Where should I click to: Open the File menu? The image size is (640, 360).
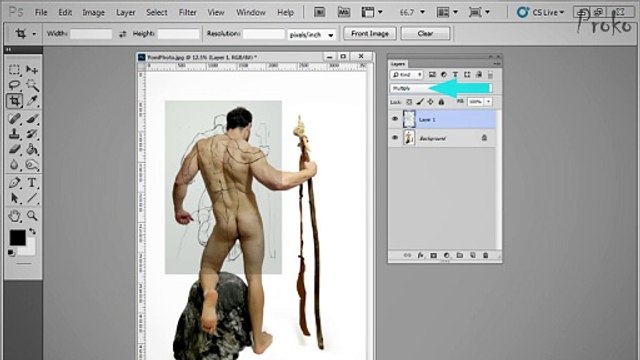41,13
